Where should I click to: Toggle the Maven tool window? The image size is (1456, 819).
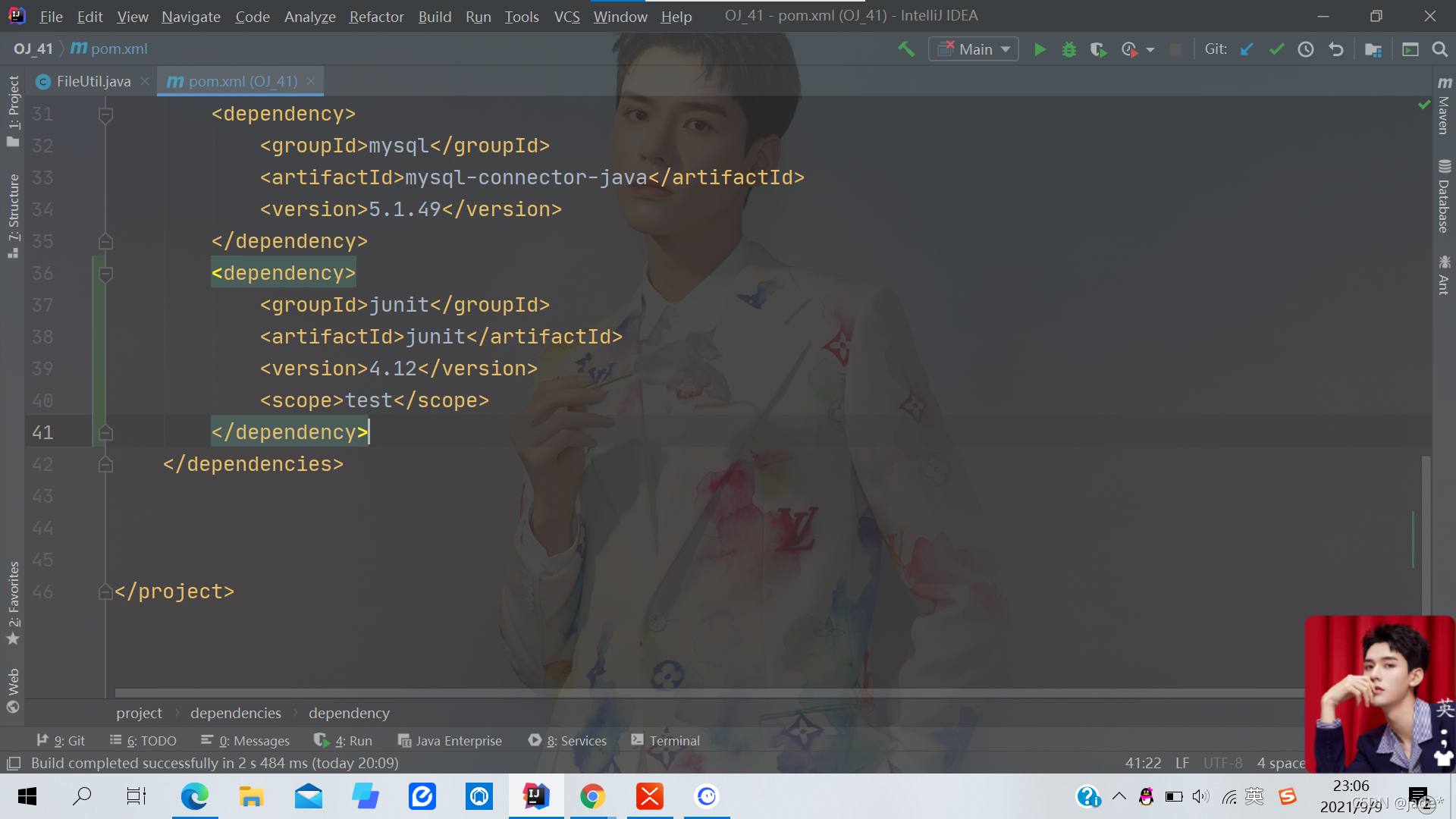(x=1444, y=106)
